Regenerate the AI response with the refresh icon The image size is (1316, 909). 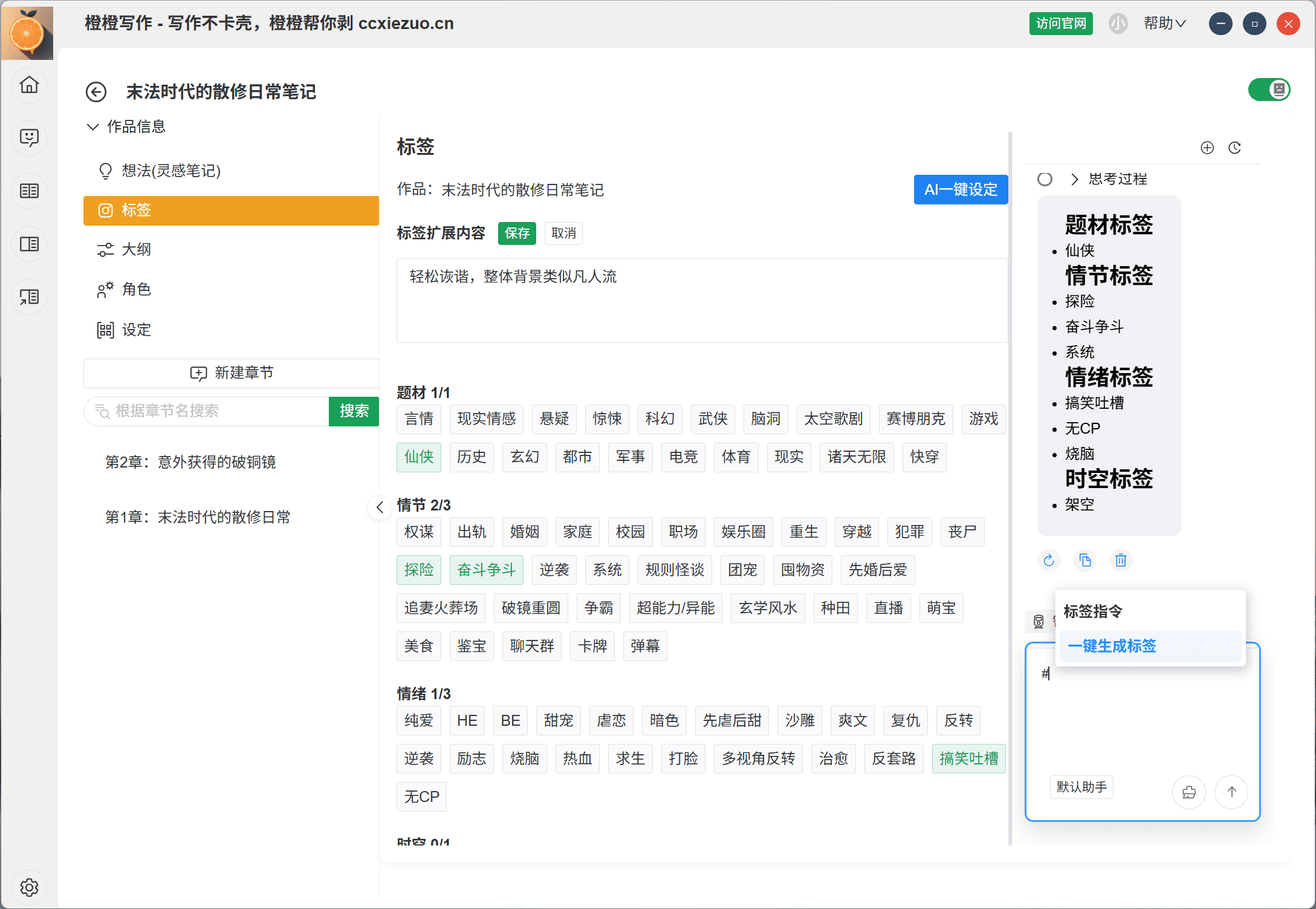click(1049, 561)
